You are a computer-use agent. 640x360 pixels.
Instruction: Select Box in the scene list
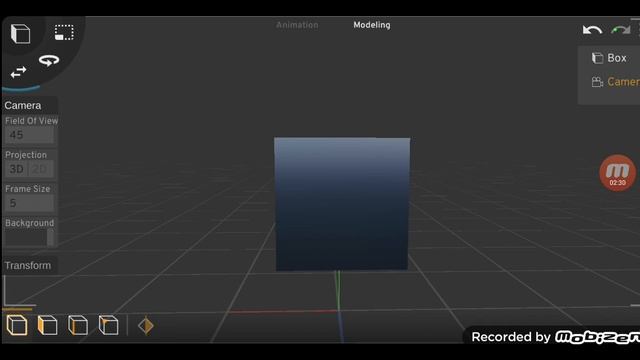617,58
